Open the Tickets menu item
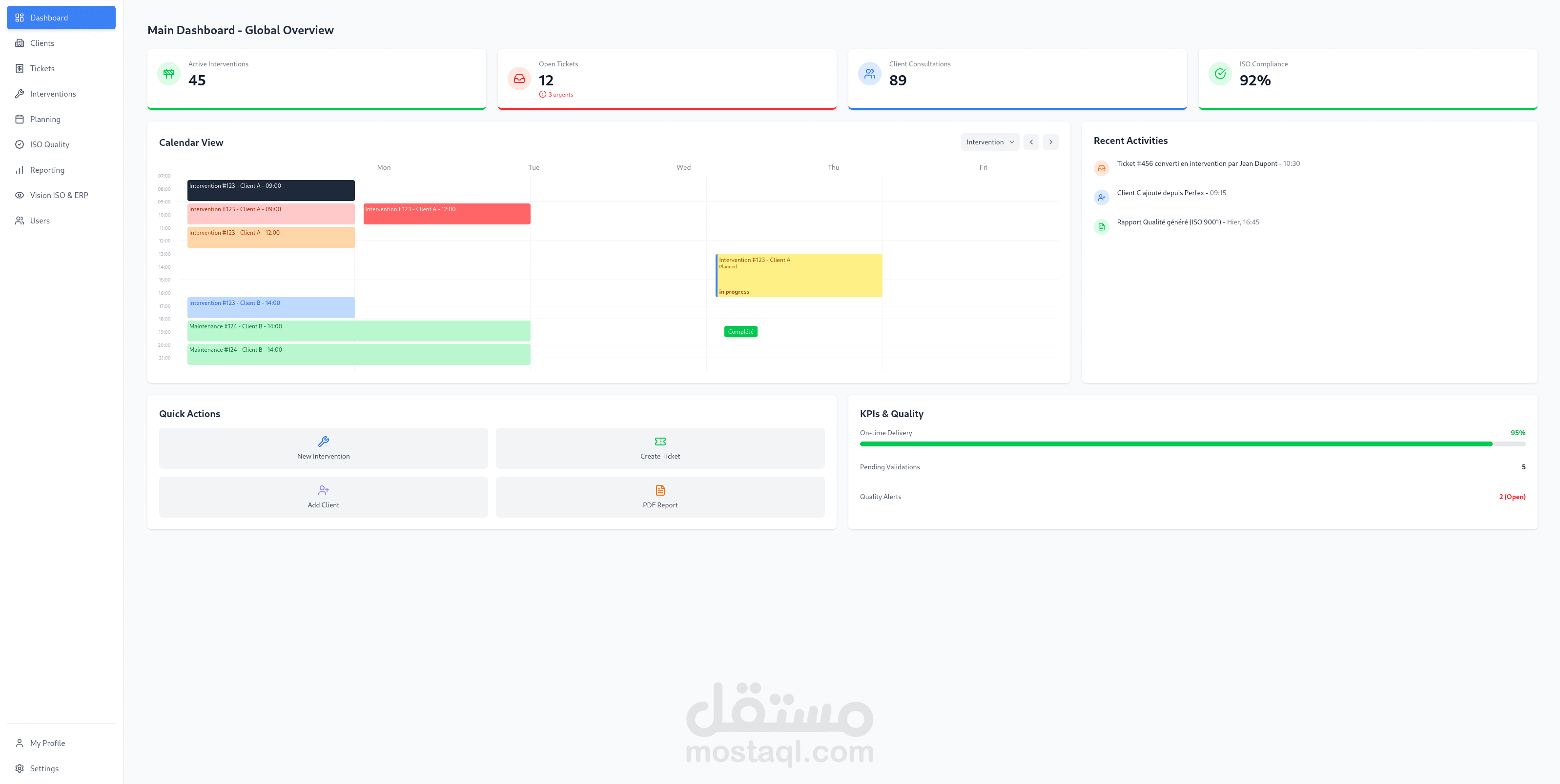The width and height of the screenshot is (1560, 784). (x=61, y=68)
